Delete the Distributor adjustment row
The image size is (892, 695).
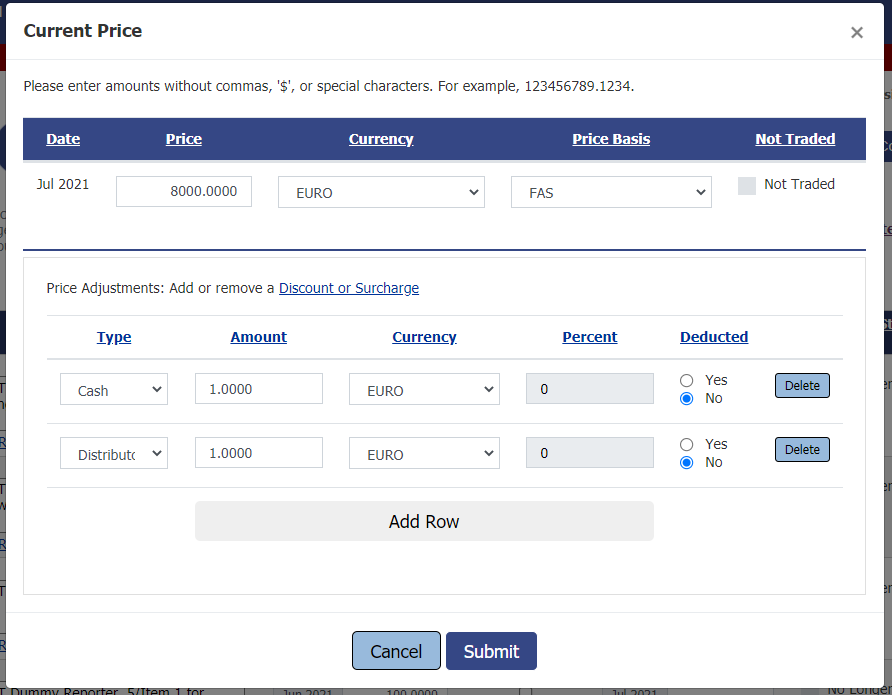tap(802, 449)
